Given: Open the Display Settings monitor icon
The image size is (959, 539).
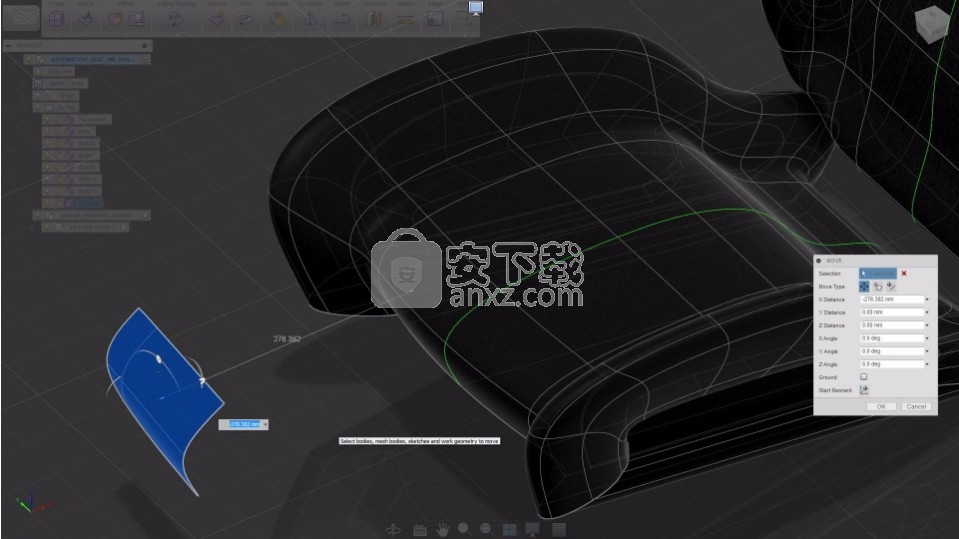Looking at the screenshot, I should coord(533,529).
